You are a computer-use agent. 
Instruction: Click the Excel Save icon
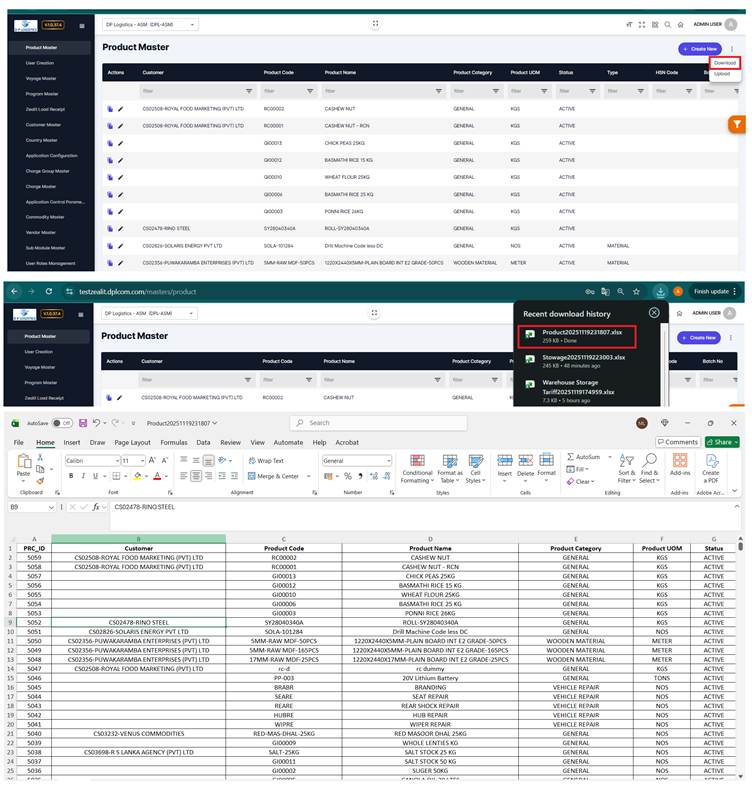82,423
